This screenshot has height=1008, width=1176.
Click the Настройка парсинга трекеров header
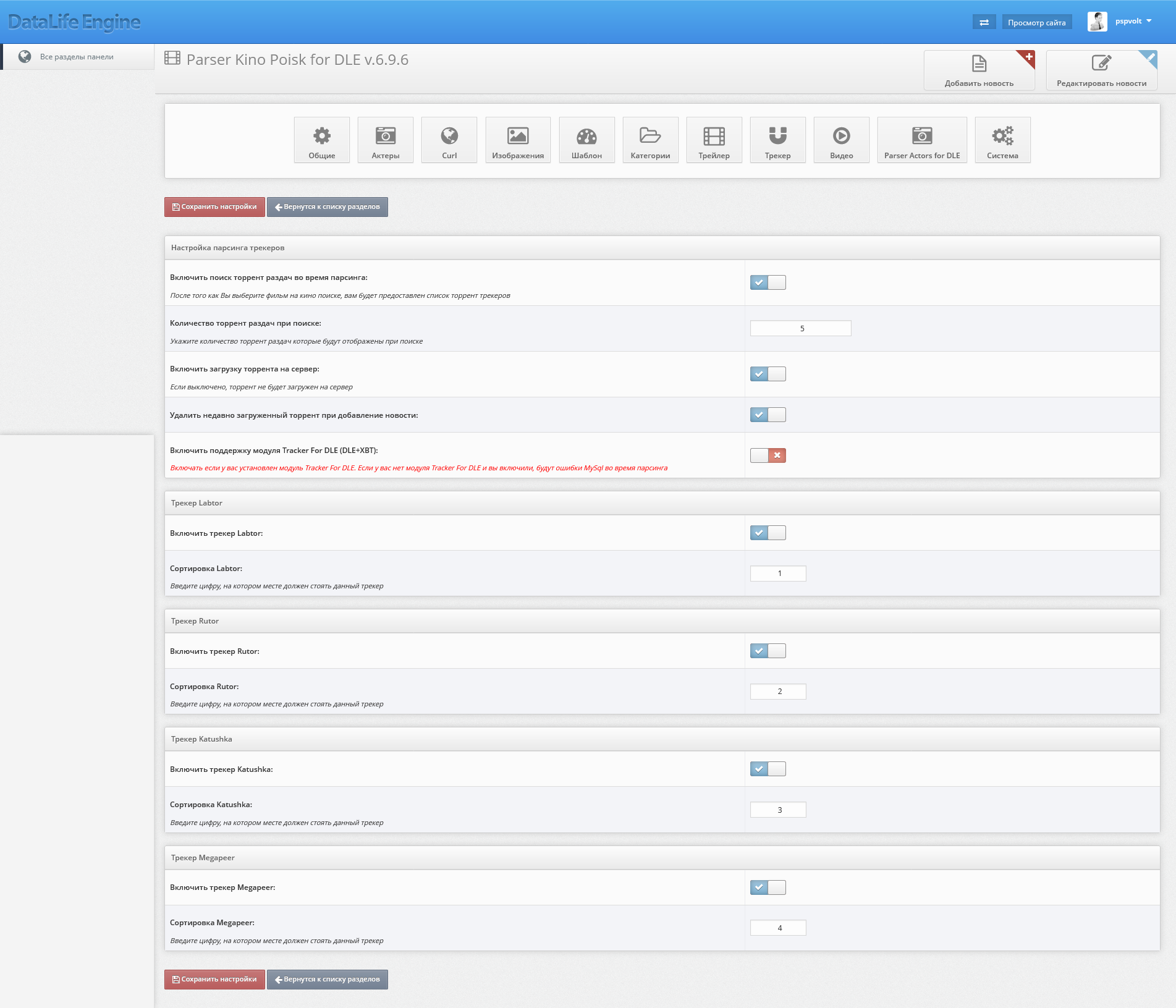pyautogui.click(x=662, y=248)
